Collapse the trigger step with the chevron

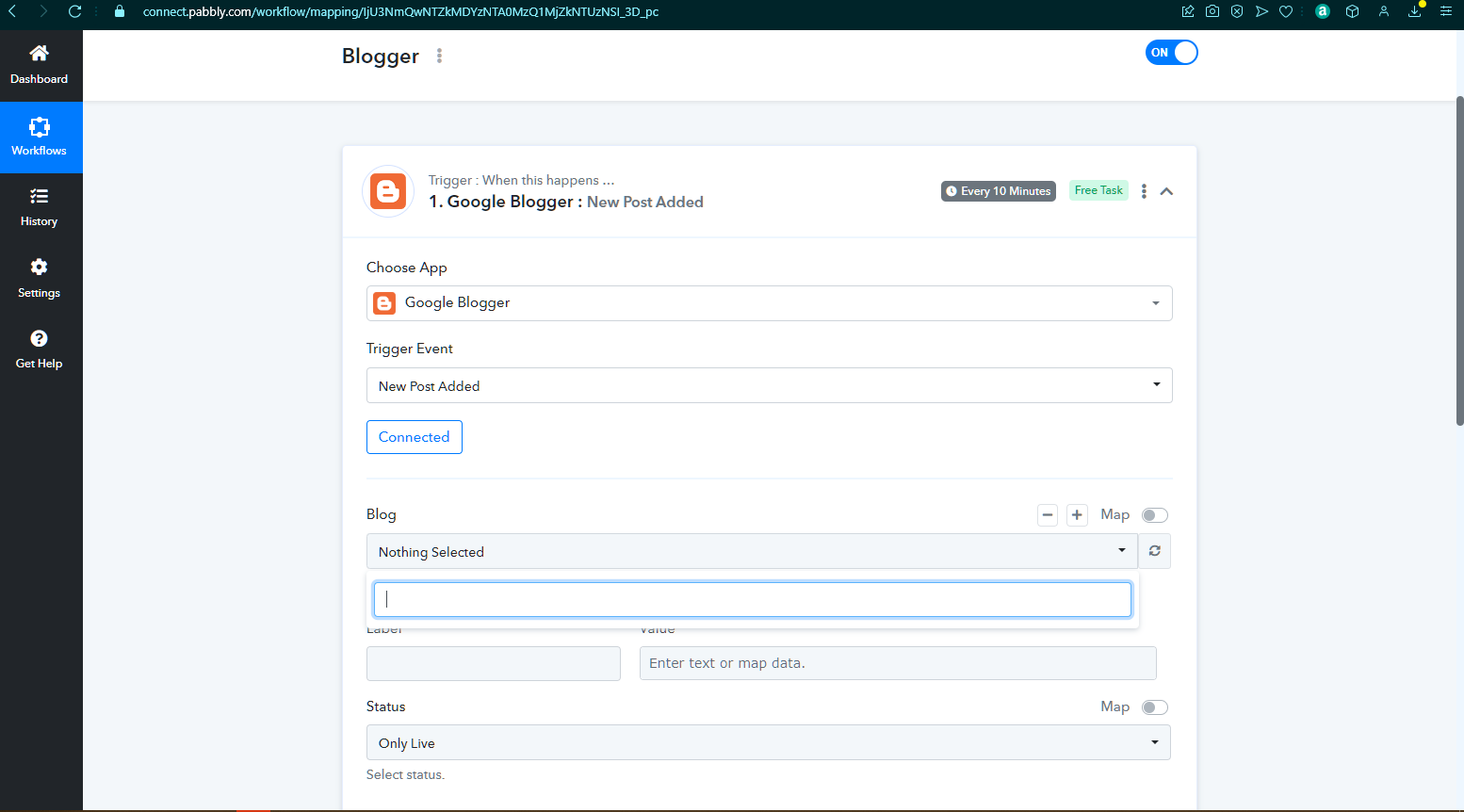(1166, 191)
